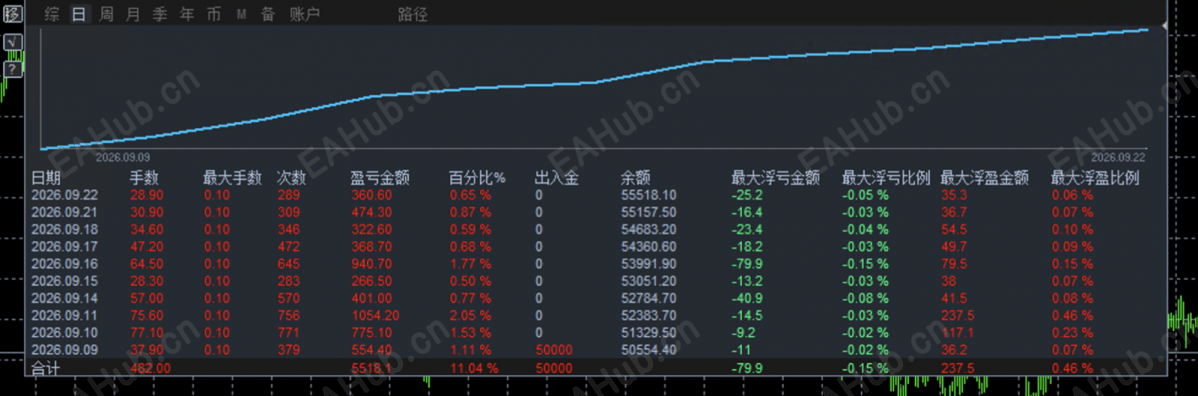Select the 日 daily tab

pos(79,14)
